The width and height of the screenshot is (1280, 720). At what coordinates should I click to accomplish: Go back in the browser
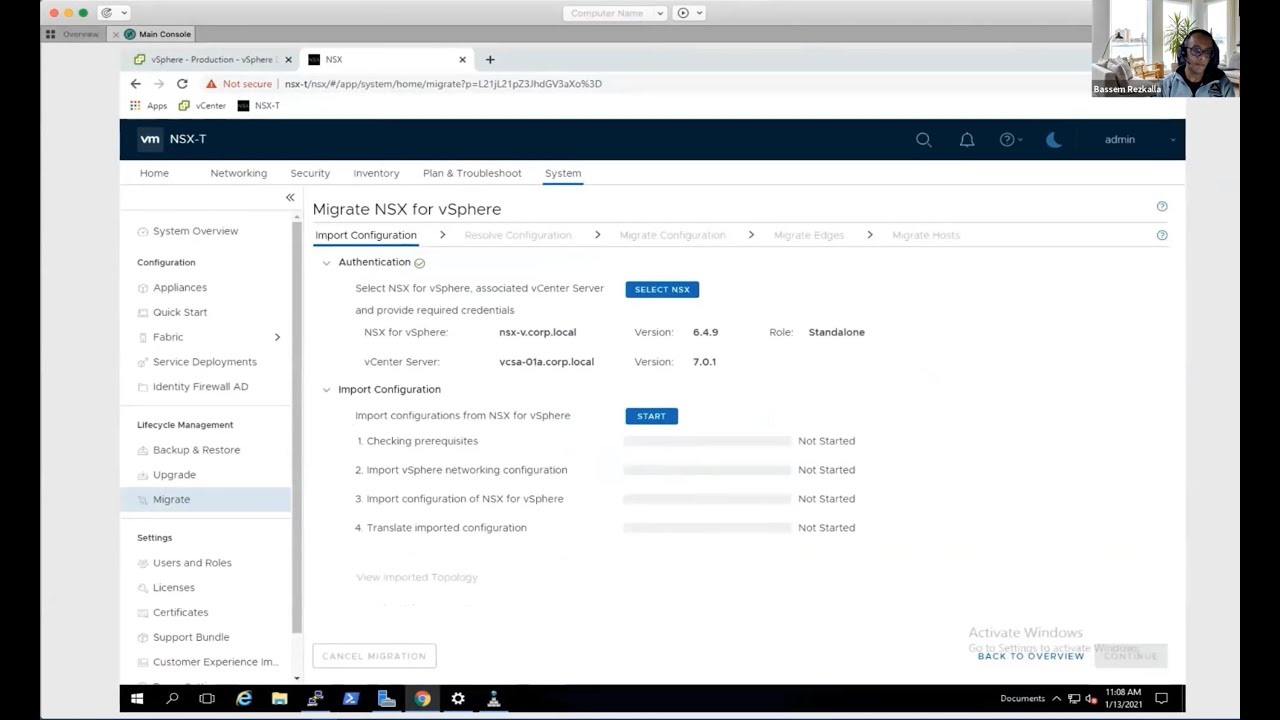click(136, 84)
